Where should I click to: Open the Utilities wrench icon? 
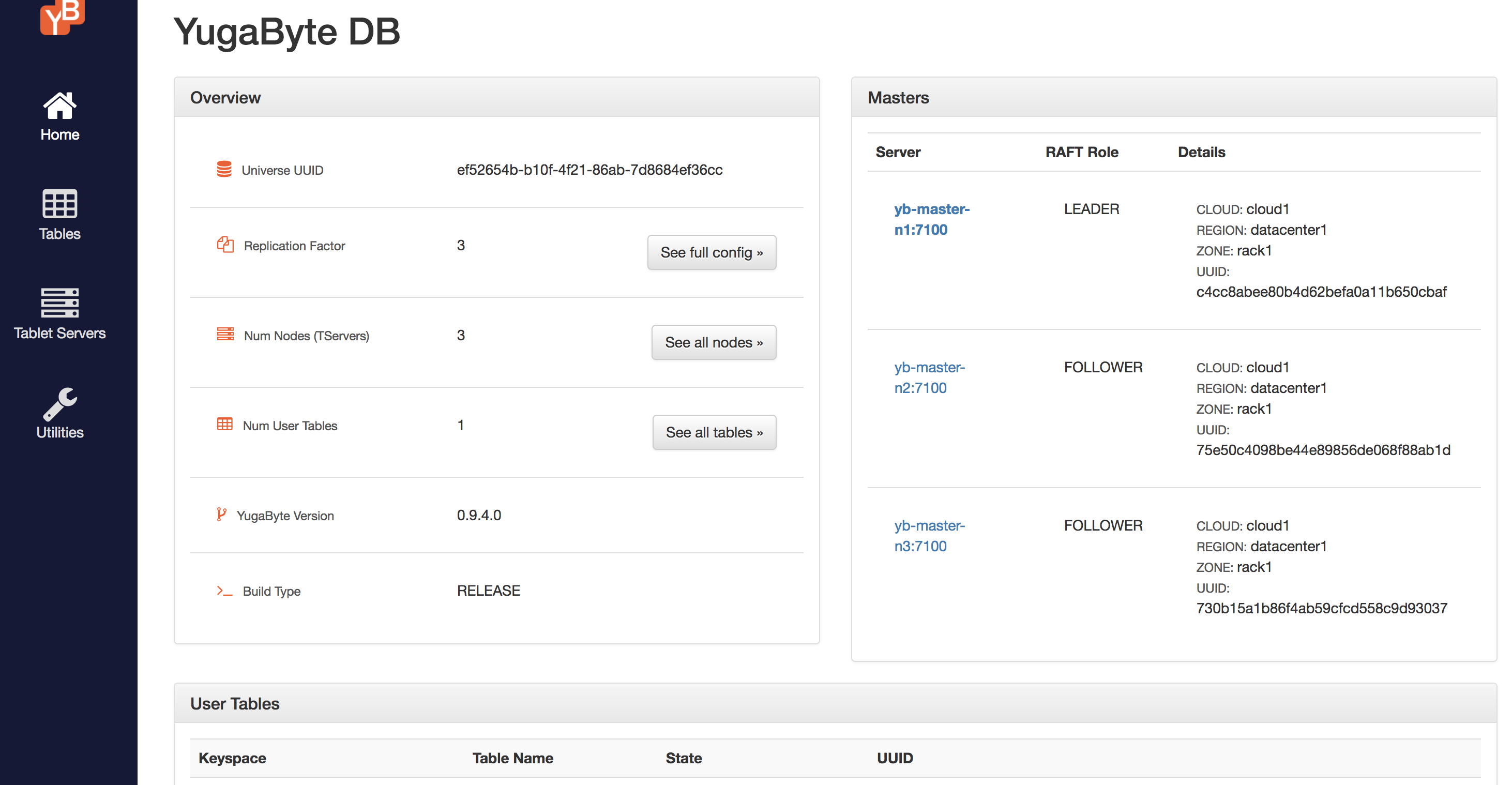59,404
